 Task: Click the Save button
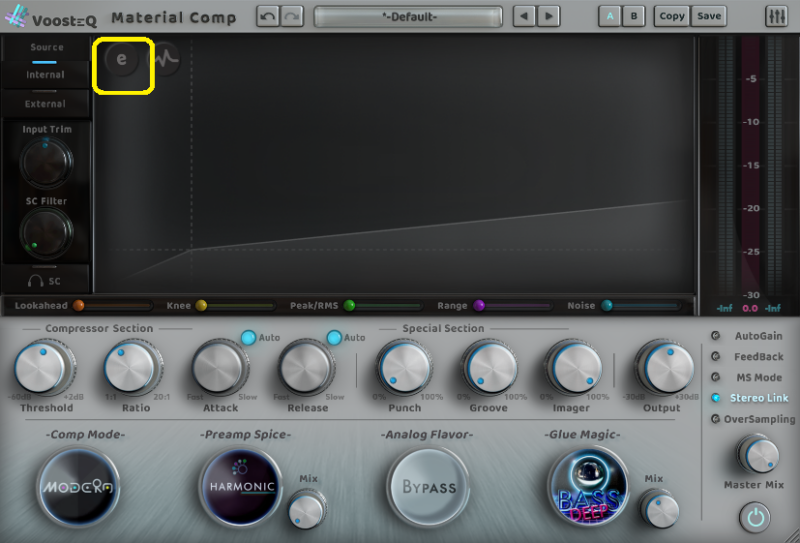[x=708, y=16]
